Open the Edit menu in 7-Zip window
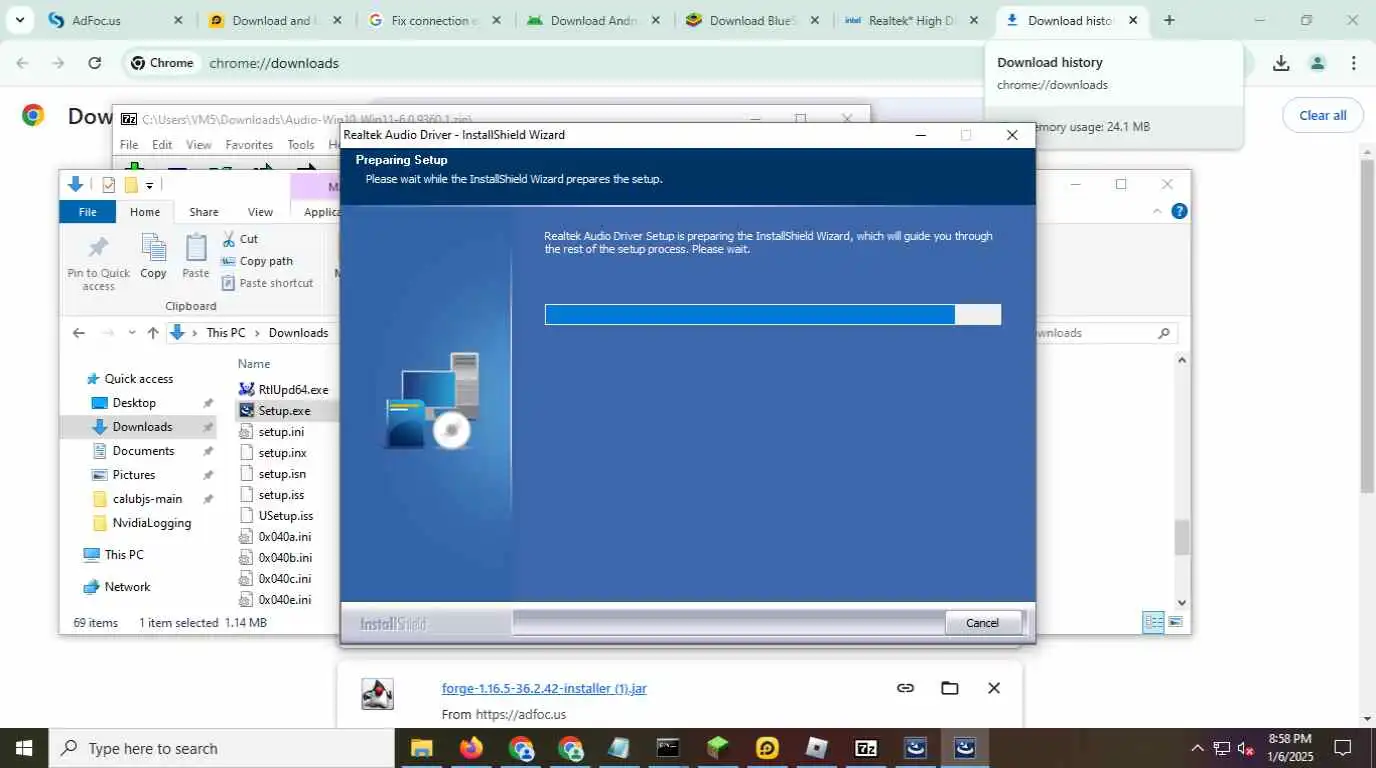The width and height of the screenshot is (1376, 768). [x=162, y=145]
